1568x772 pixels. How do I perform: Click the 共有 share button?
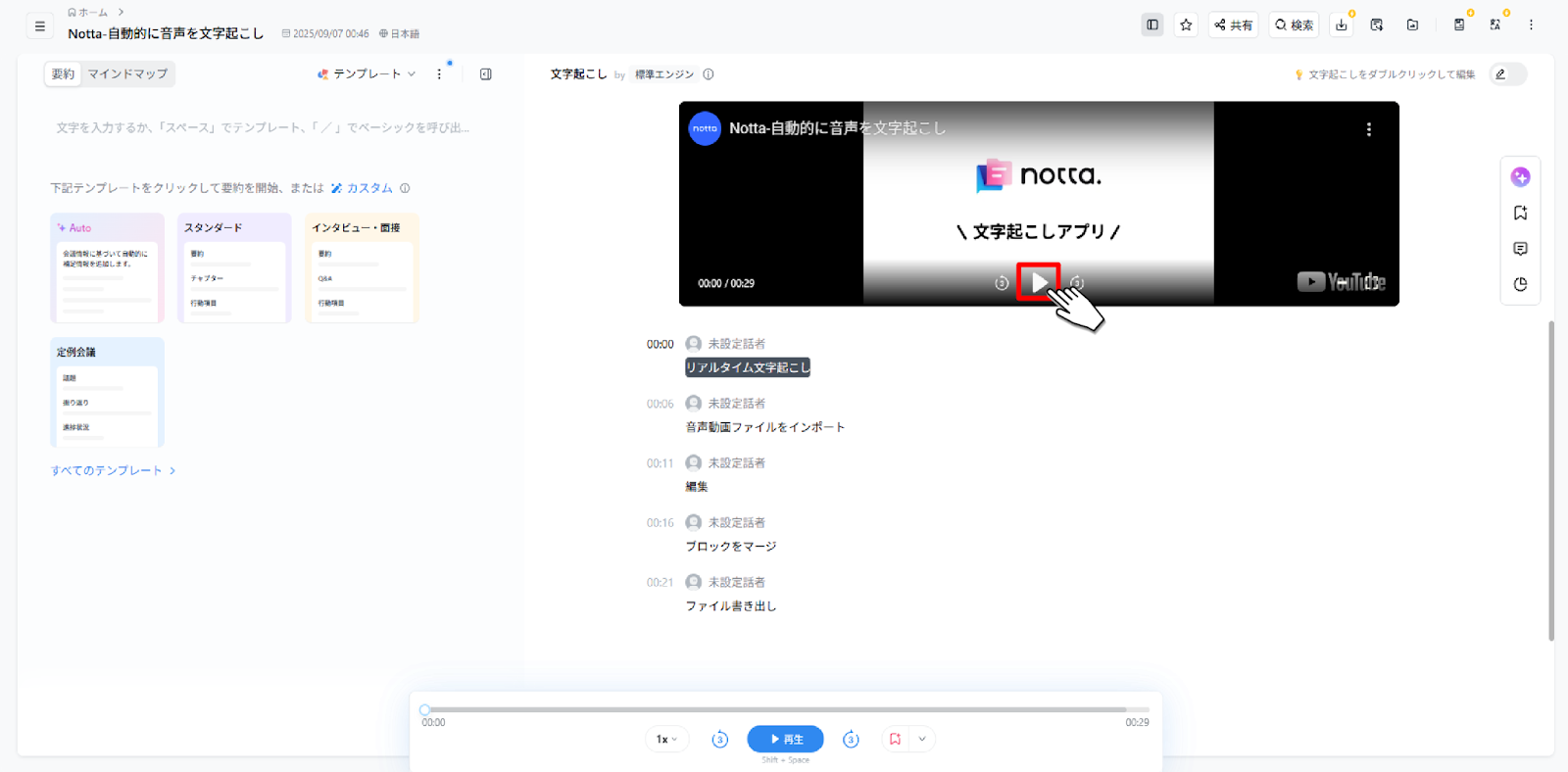click(1233, 24)
